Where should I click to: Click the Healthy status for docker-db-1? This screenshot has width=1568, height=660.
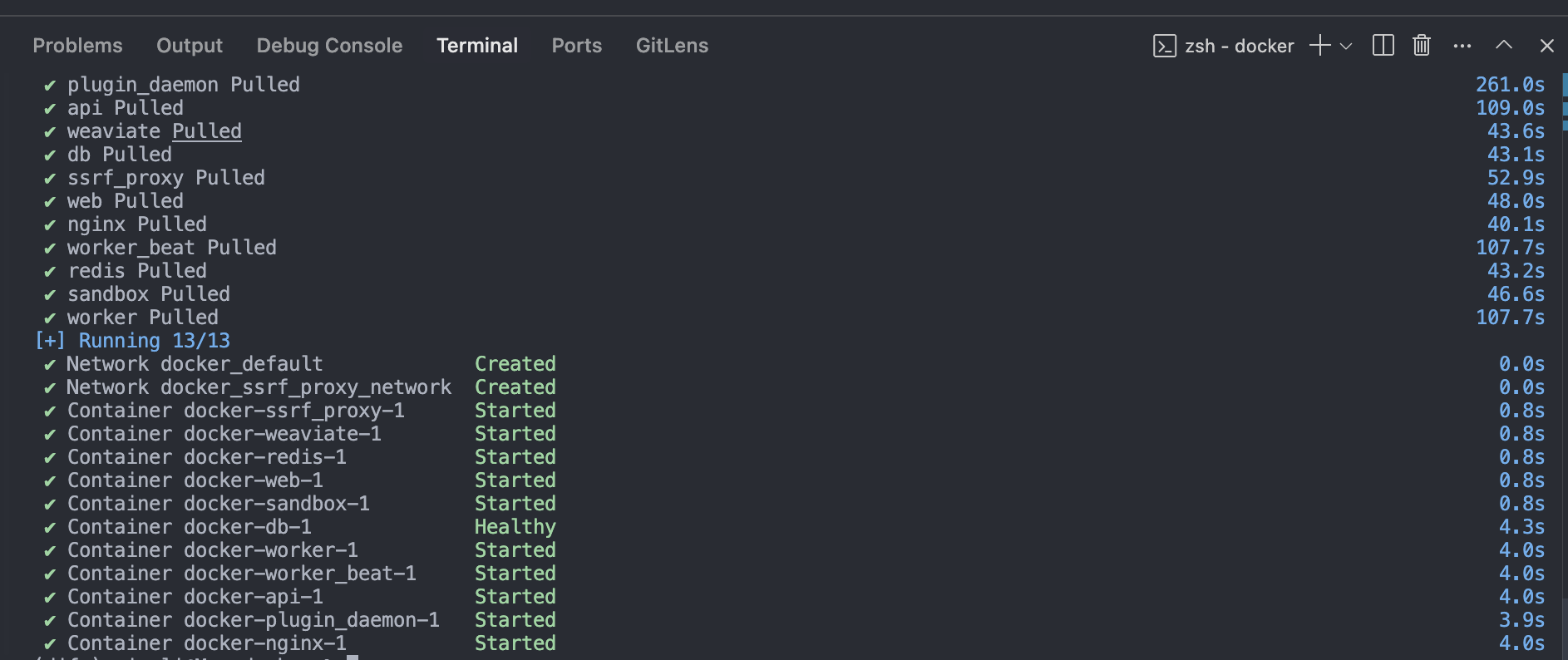(x=515, y=527)
